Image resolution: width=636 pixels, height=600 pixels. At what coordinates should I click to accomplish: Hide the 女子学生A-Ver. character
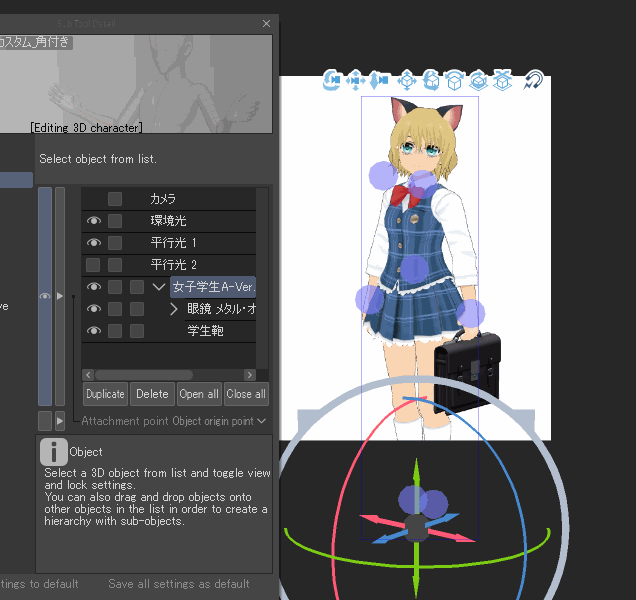(x=94, y=286)
